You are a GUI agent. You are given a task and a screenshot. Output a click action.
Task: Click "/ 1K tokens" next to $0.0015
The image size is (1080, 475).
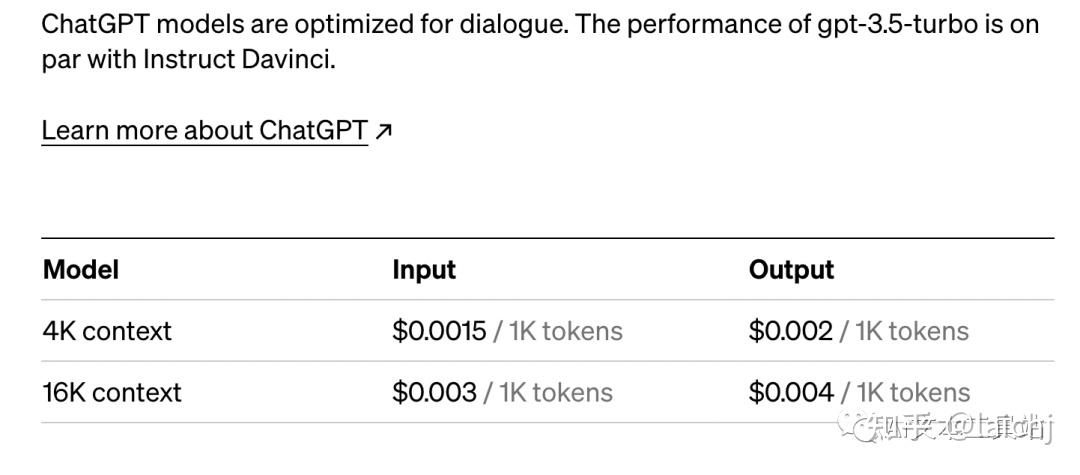(x=558, y=331)
